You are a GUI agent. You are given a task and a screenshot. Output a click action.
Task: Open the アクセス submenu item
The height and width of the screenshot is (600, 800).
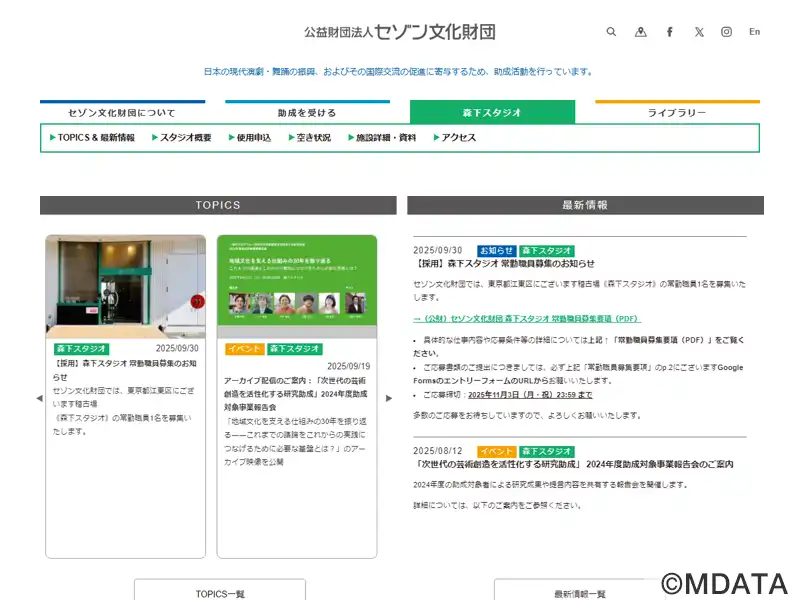tap(455, 138)
